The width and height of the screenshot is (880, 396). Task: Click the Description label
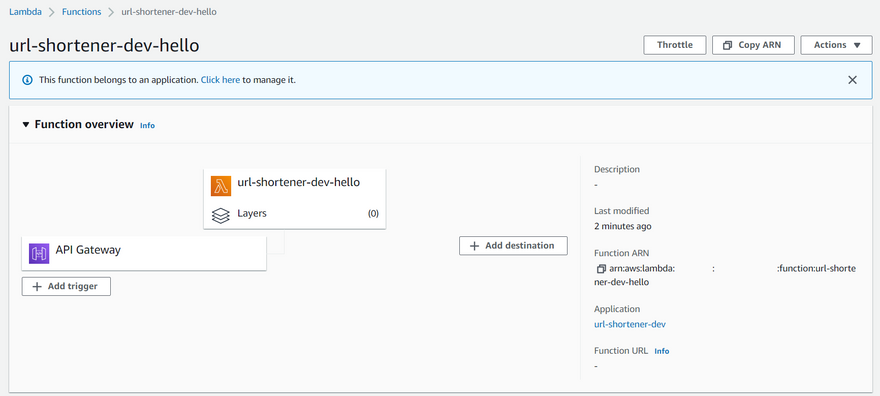(617, 169)
